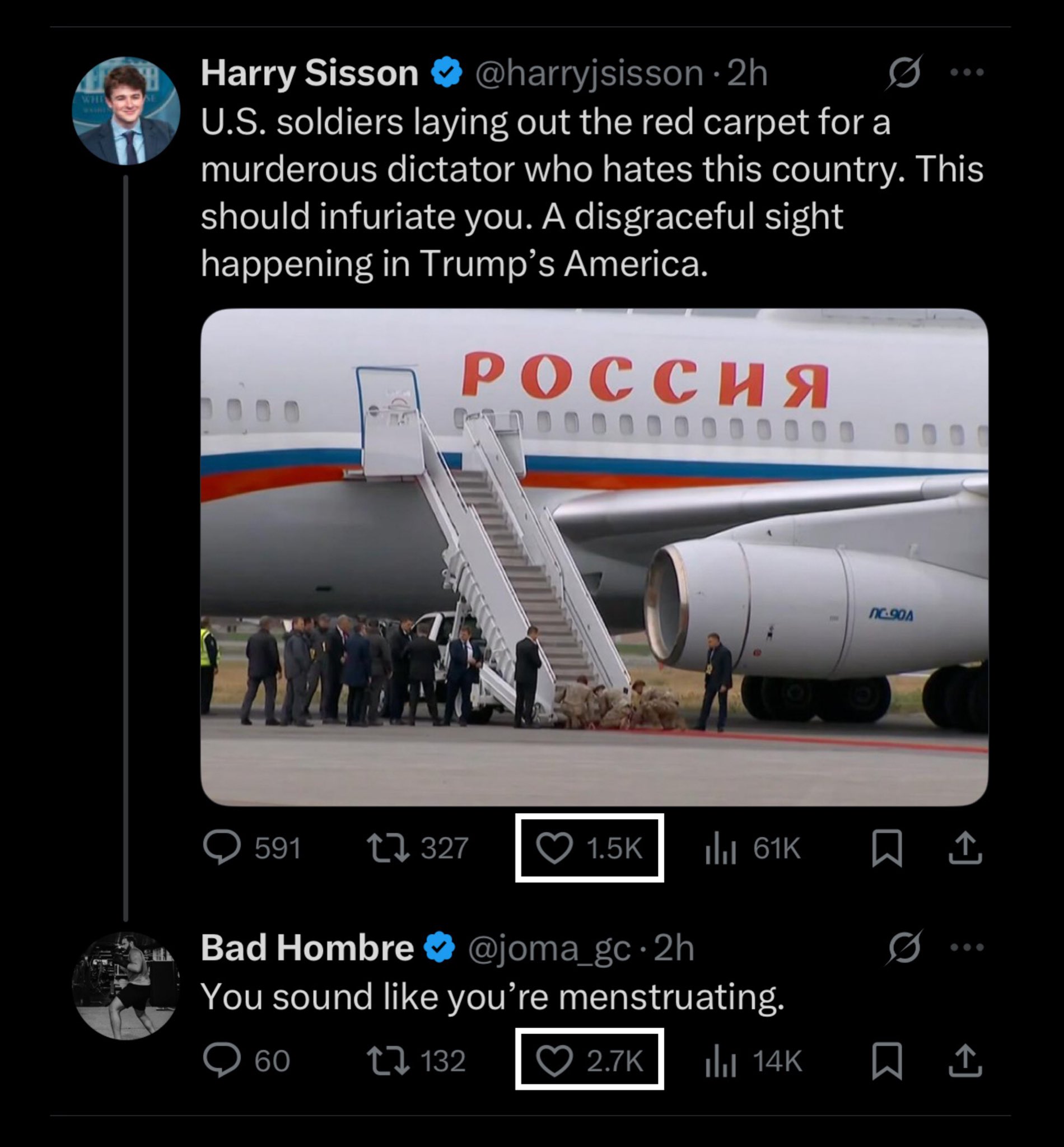Click Bad Hombre's profile picture
The width and height of the screenshot is (1064, 1147).
click(x=125, y=986)
